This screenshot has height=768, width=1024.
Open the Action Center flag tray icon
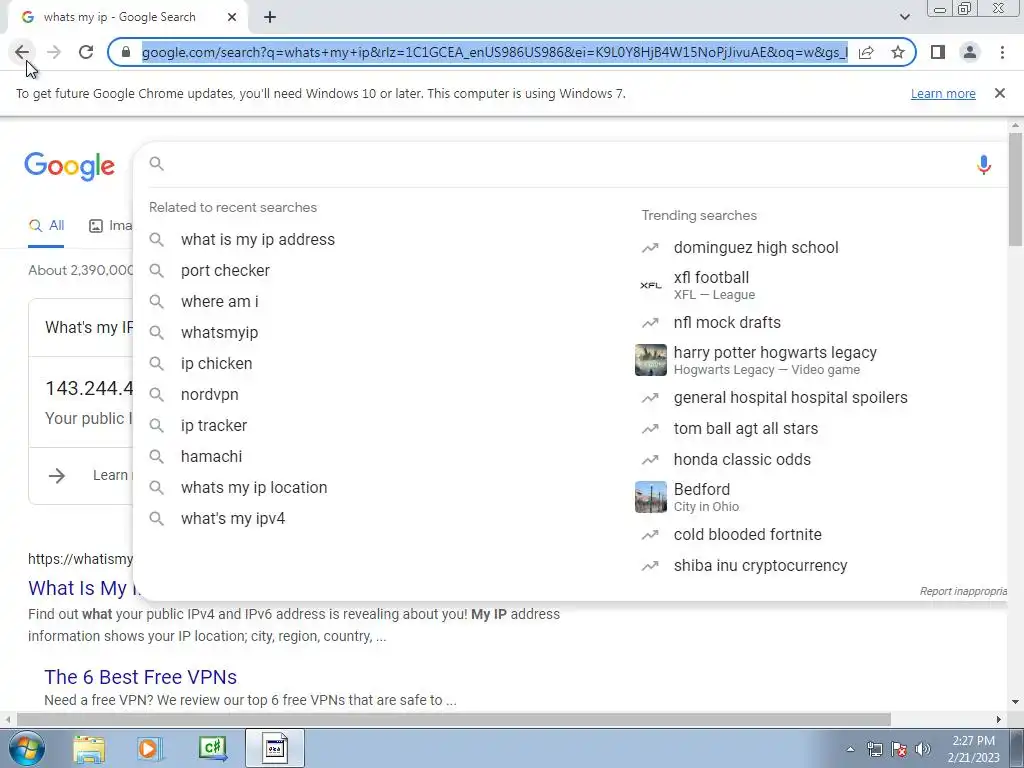899,749
